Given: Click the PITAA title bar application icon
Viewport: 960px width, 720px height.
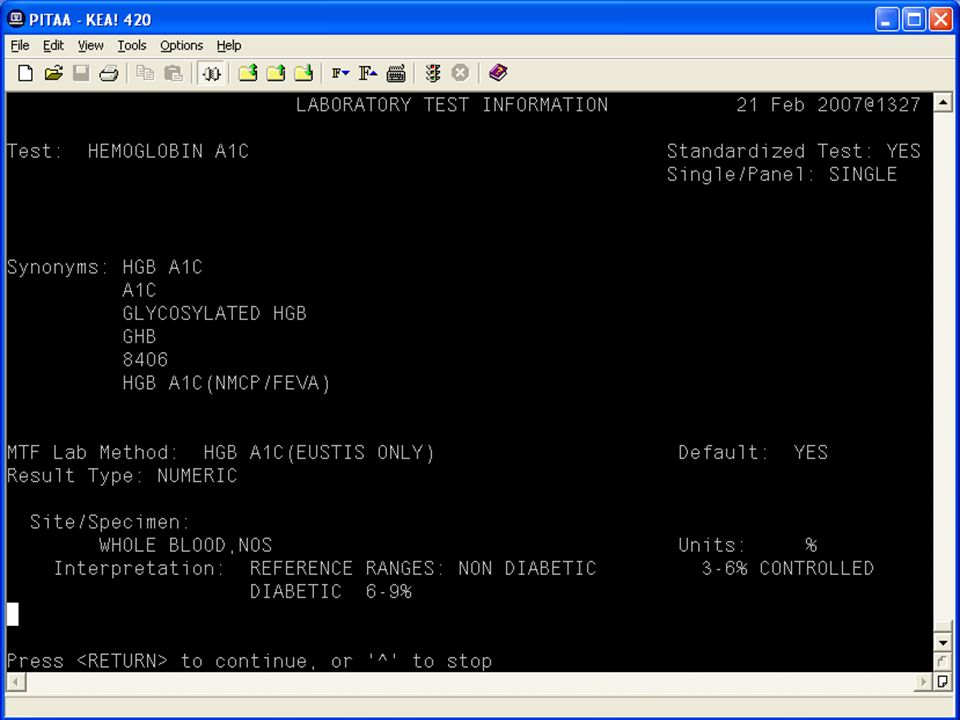Looking at the screenshot, I should [15, 19].
